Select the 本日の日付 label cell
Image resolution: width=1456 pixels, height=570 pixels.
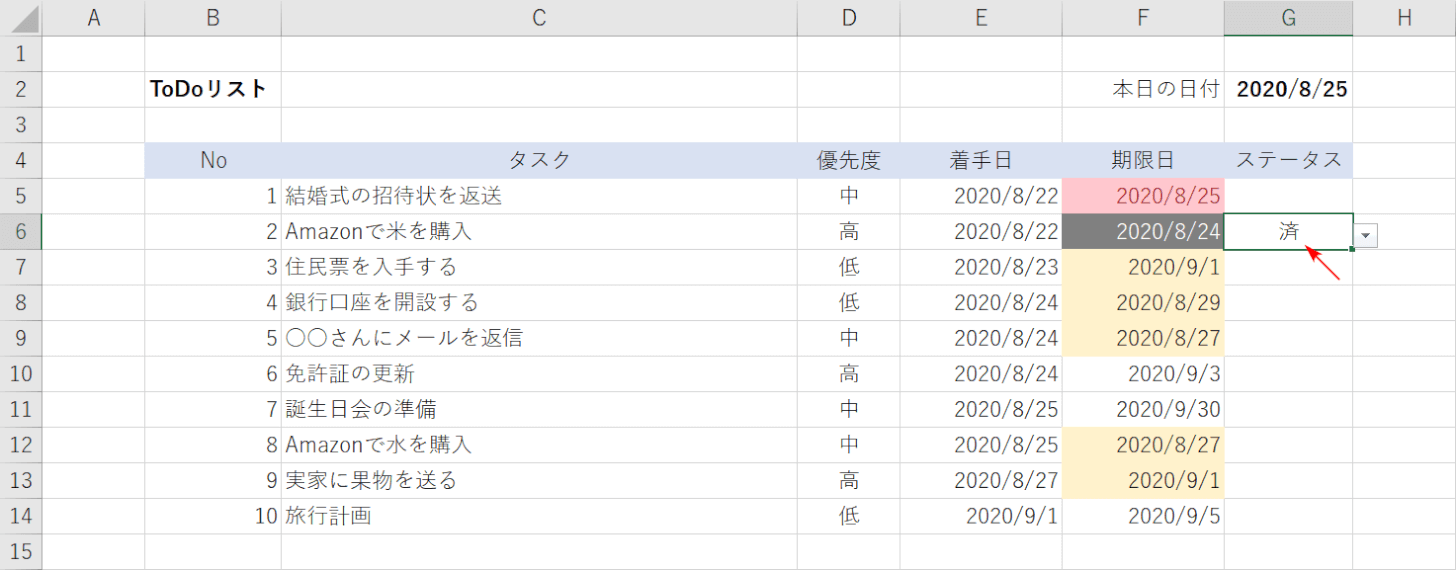(x=1143, y=89)
